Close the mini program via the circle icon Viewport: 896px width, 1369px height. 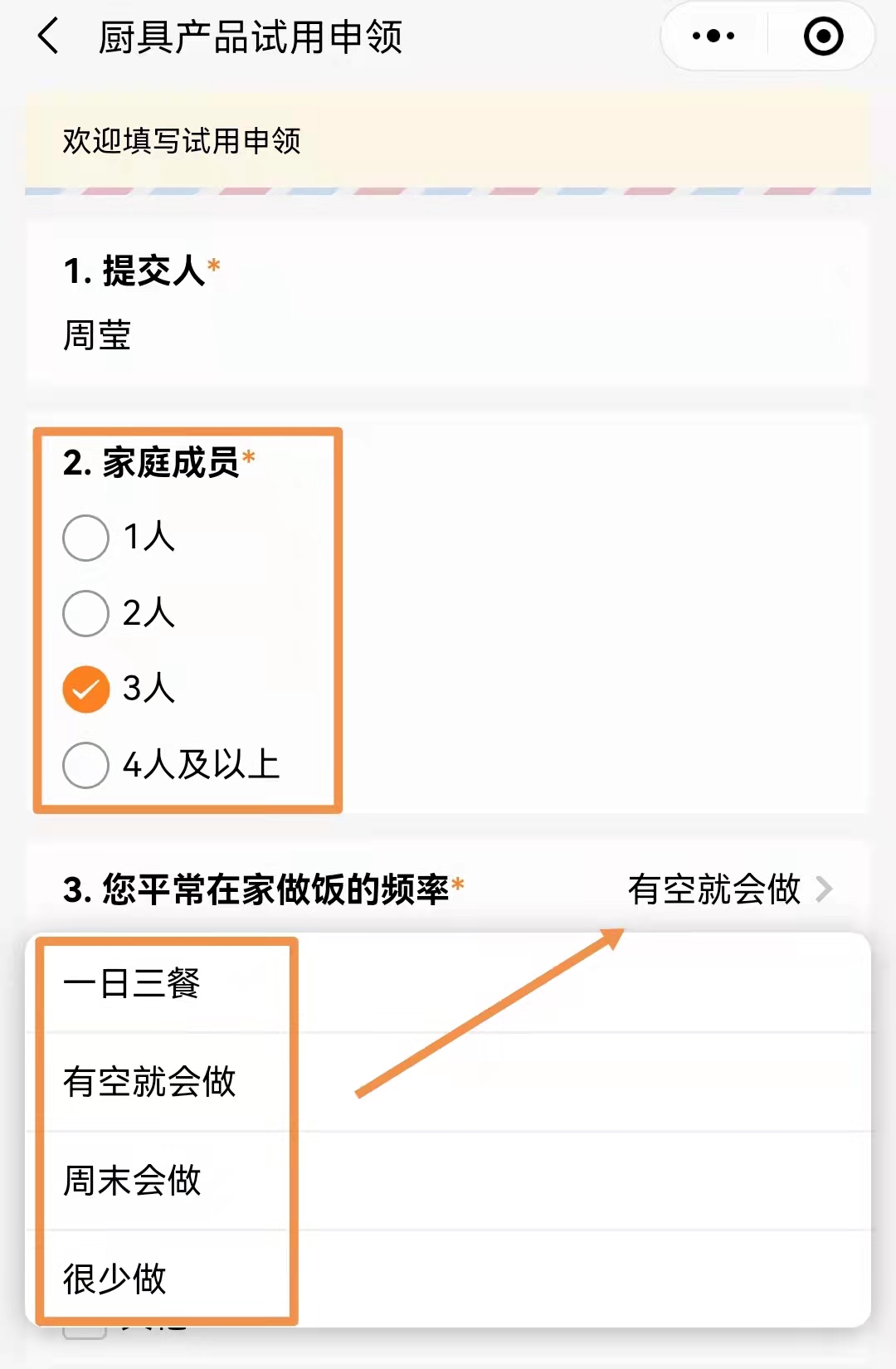(x=823, y=37)
